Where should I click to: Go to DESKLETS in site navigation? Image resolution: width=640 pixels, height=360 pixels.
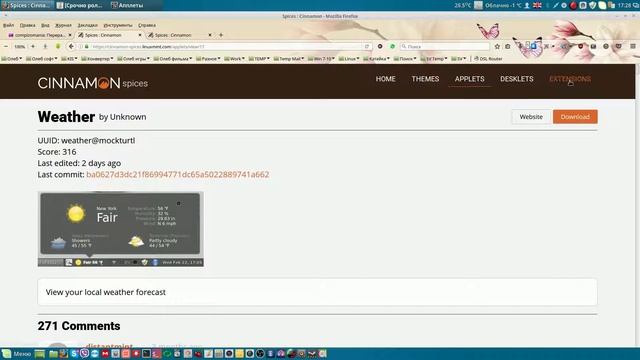click(x=517, y=79)
